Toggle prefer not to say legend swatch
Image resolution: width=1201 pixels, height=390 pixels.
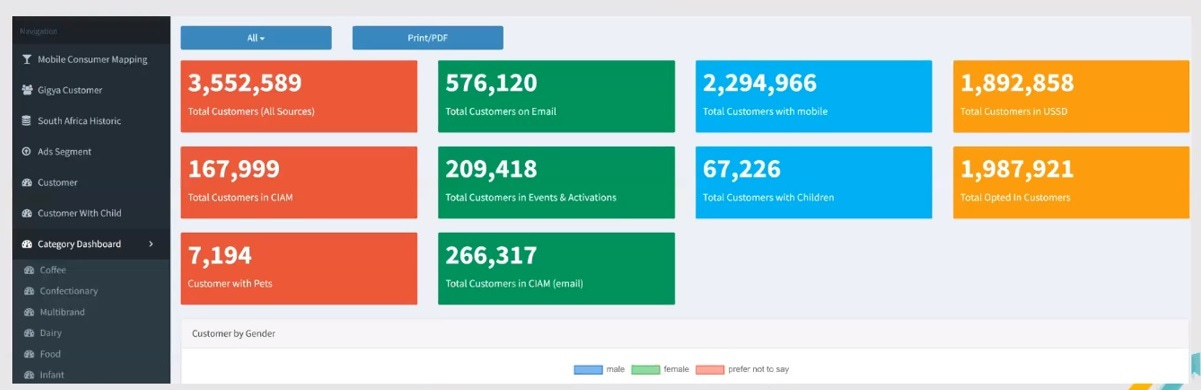tap(709, 370)
